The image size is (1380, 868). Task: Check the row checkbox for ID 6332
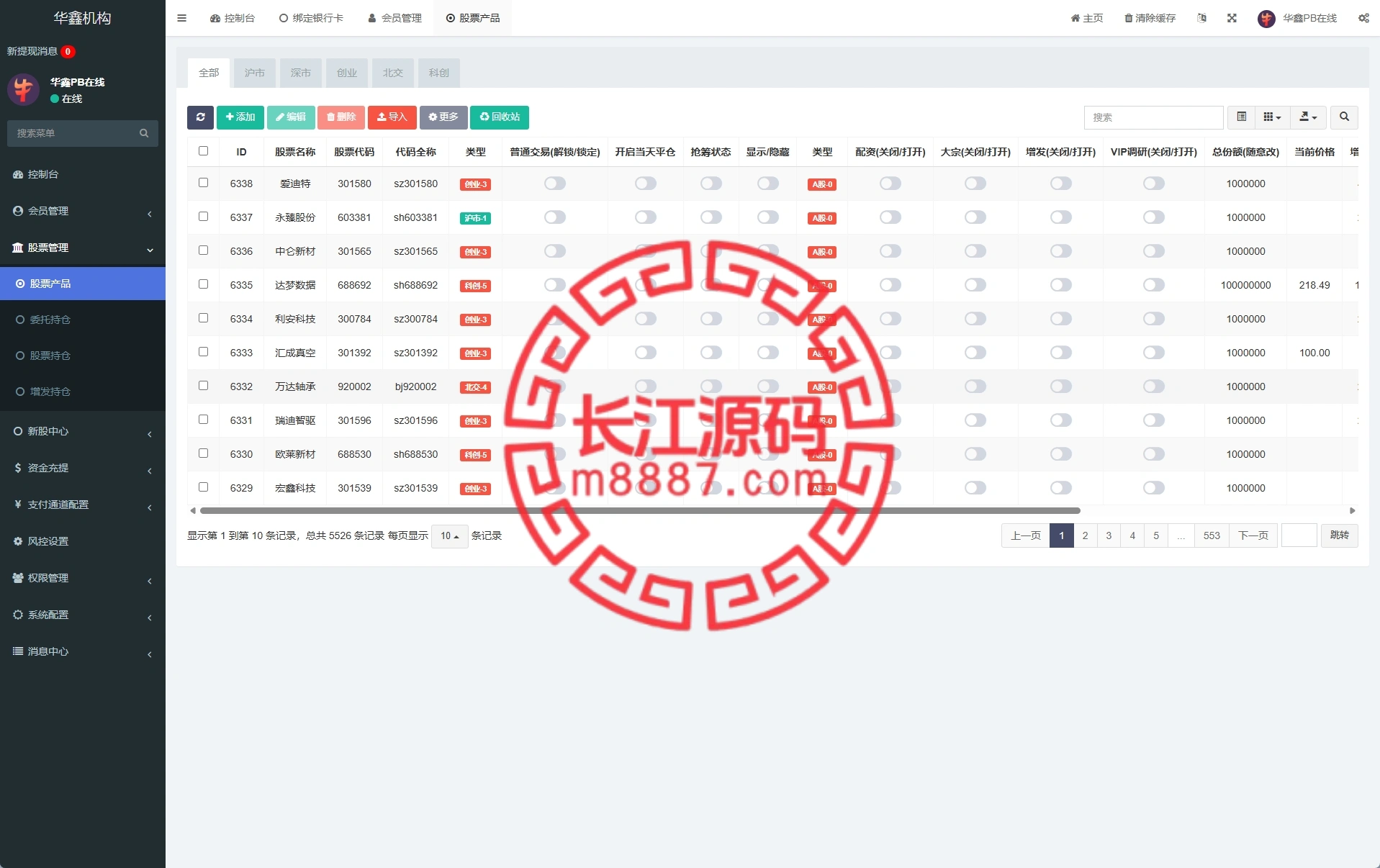click(203, 386)
